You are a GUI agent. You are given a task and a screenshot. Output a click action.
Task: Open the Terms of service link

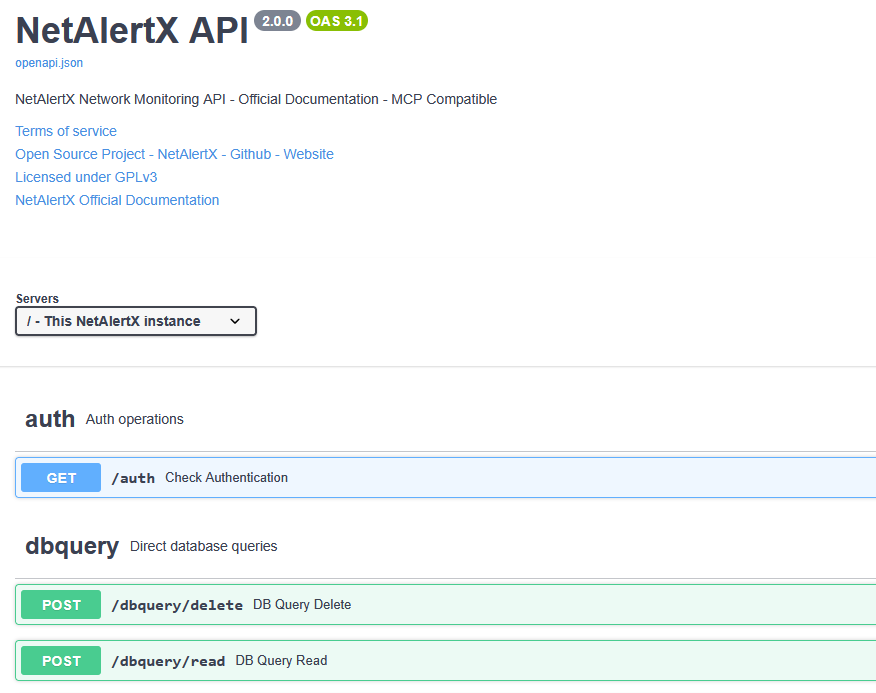[x=65, y=131]
